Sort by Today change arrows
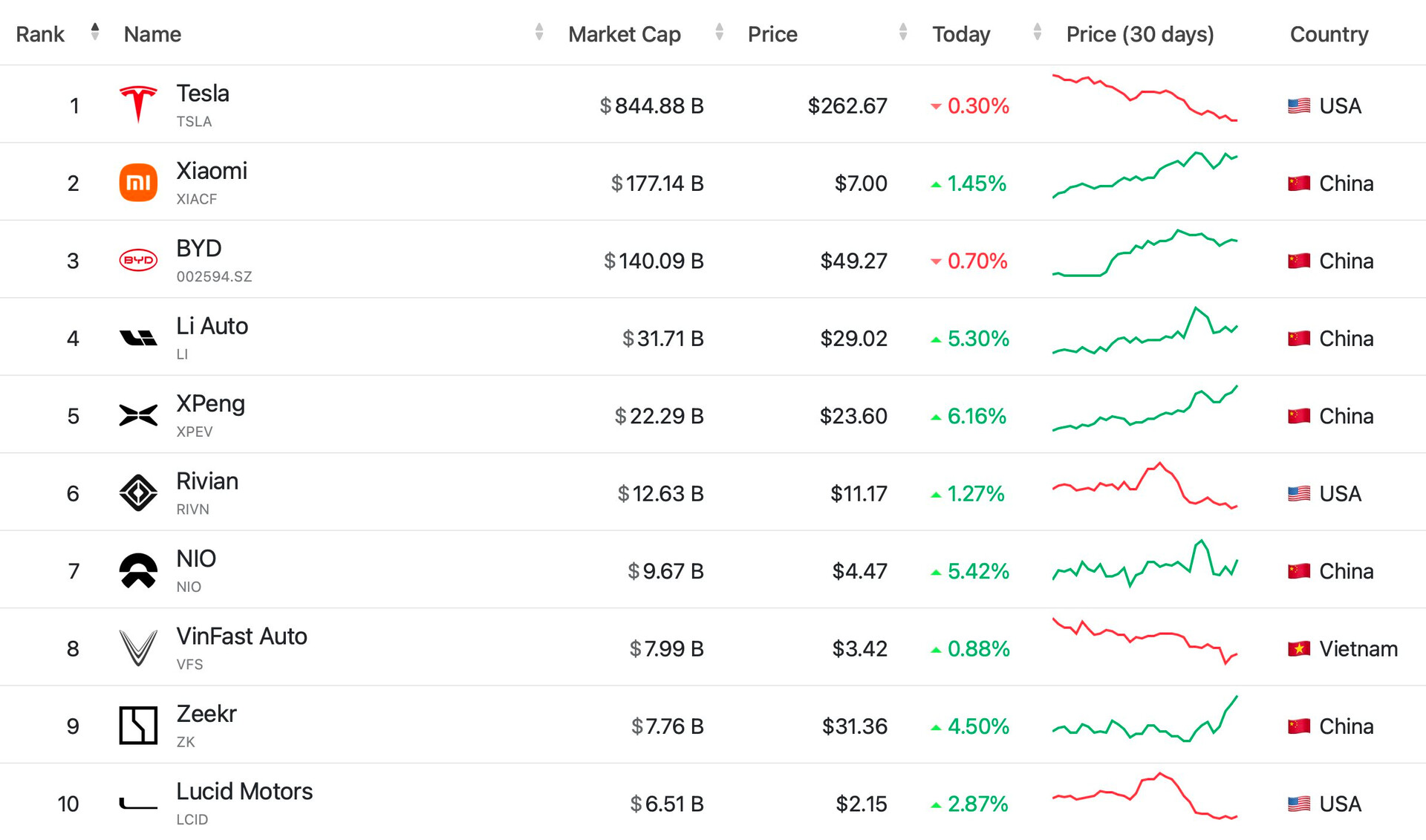1426x840 pixels. [1038, 32]
